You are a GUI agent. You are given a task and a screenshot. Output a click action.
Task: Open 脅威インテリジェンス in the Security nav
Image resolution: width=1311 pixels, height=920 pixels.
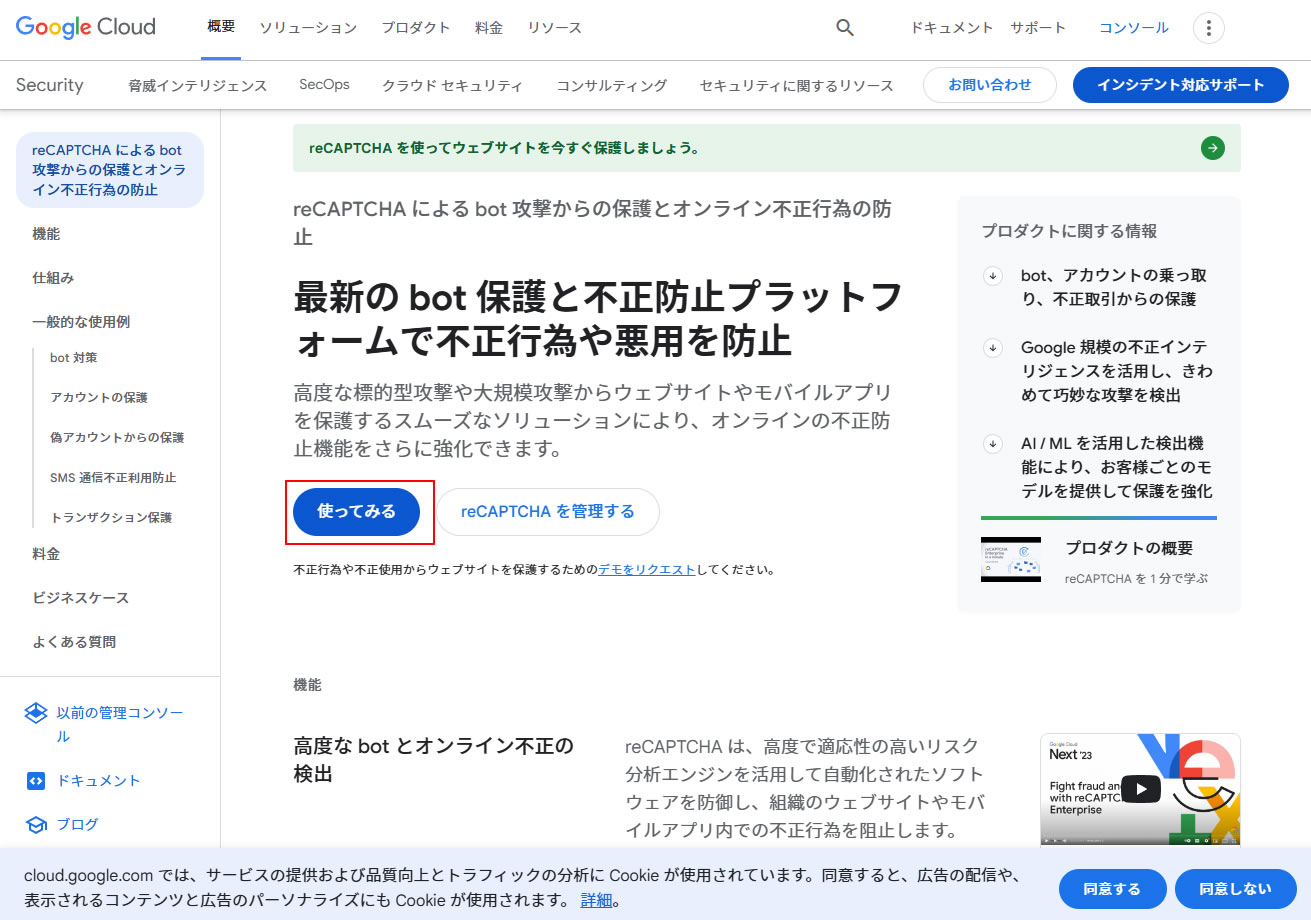coord(198,86)
